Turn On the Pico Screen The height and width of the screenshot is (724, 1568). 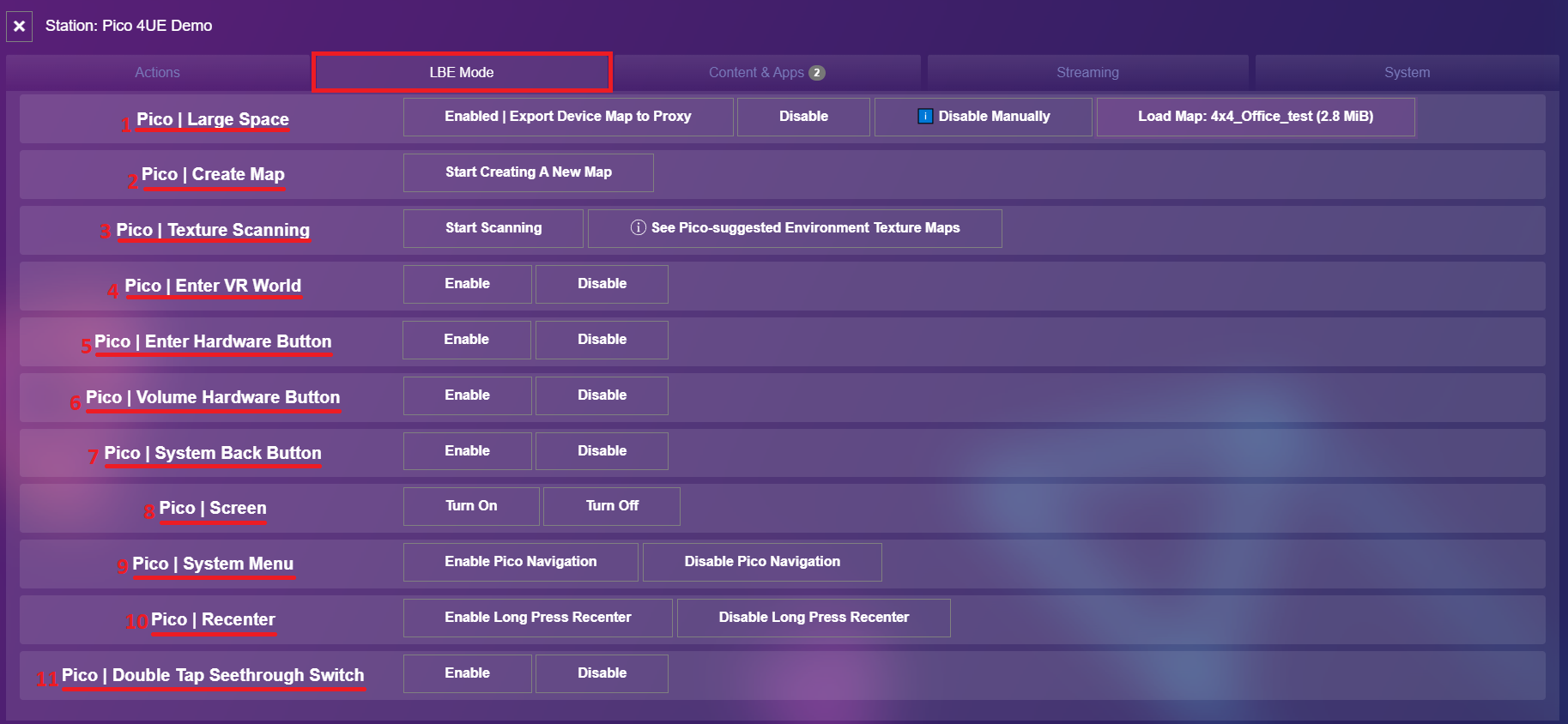471,506
